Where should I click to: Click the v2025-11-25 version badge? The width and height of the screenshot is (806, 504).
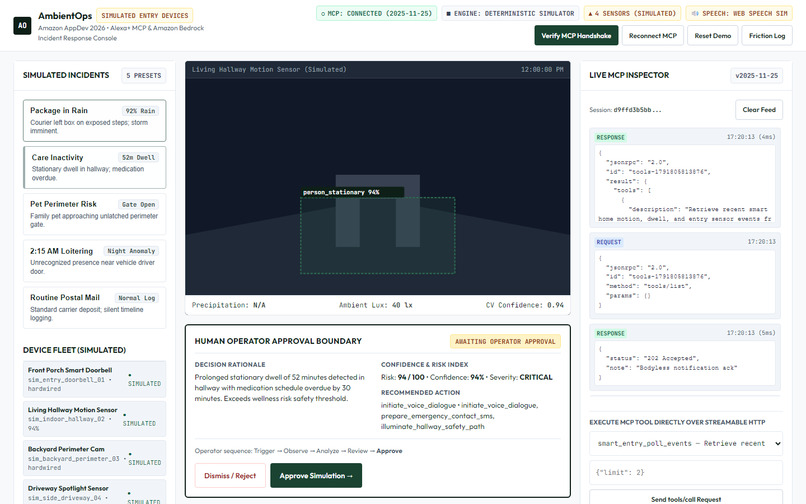(757, 75)
